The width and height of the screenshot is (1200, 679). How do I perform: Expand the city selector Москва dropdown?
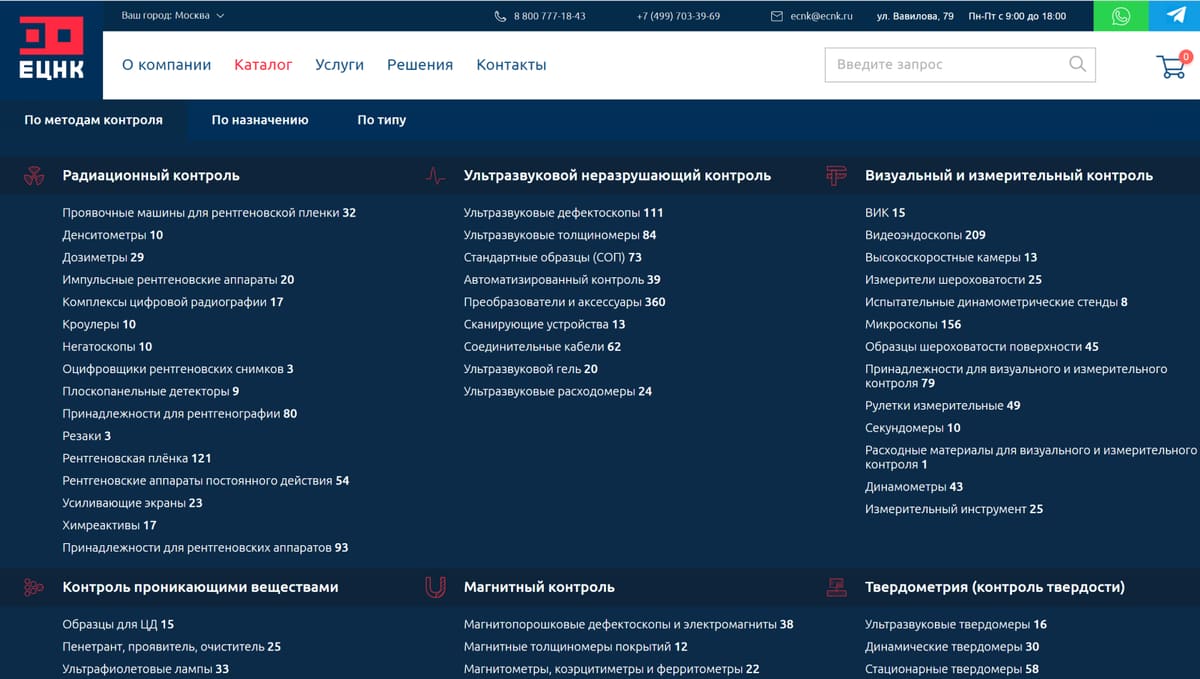(x=173, y=16)
